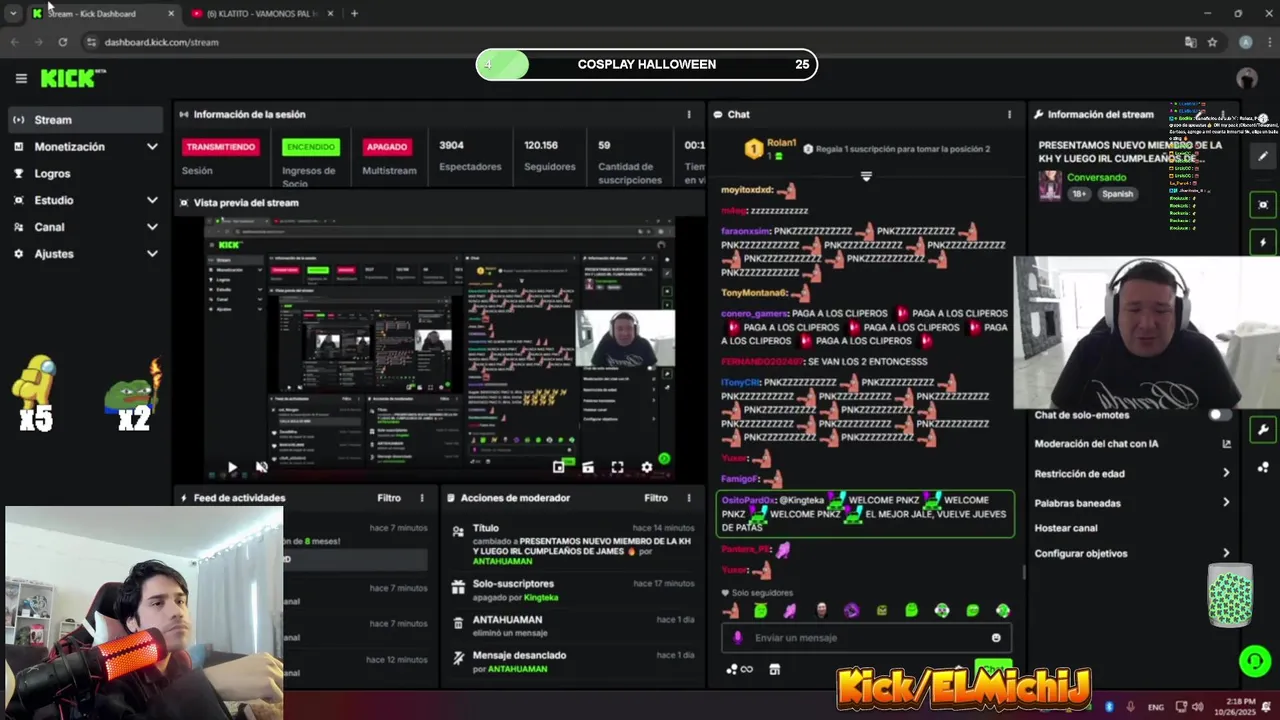The image size is (1280, 720).
Task: Open Restricción de edad chevron
Action: pyautogui.click(x=1226, y=473)
